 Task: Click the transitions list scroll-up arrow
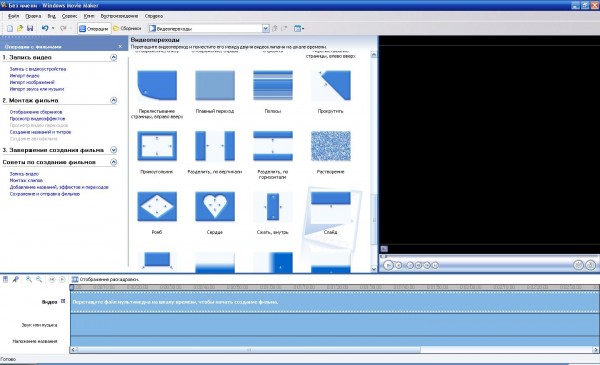point(374,55)
